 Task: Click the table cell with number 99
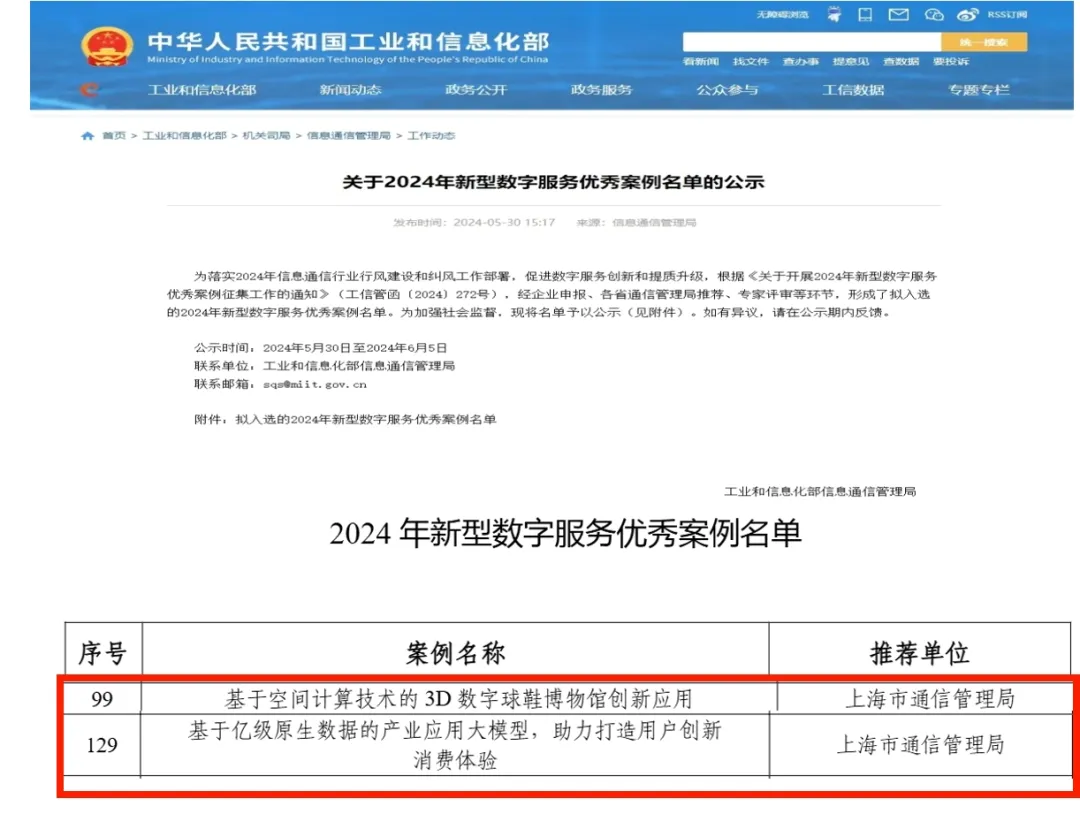coord(102,699)
